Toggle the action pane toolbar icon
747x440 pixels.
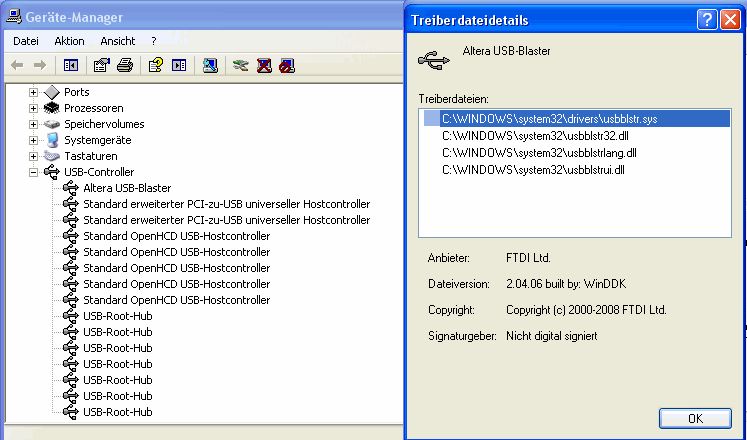point(179,65)
